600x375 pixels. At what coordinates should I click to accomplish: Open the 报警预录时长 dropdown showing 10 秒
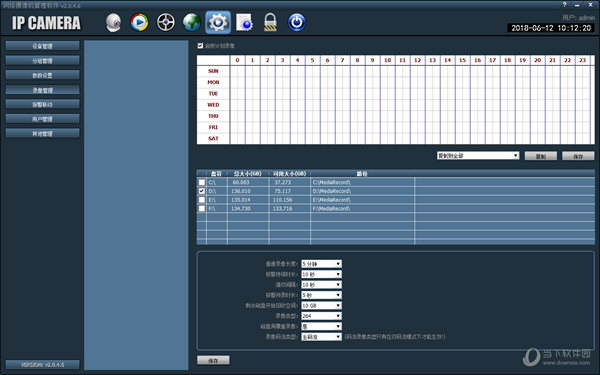(321, 274)
